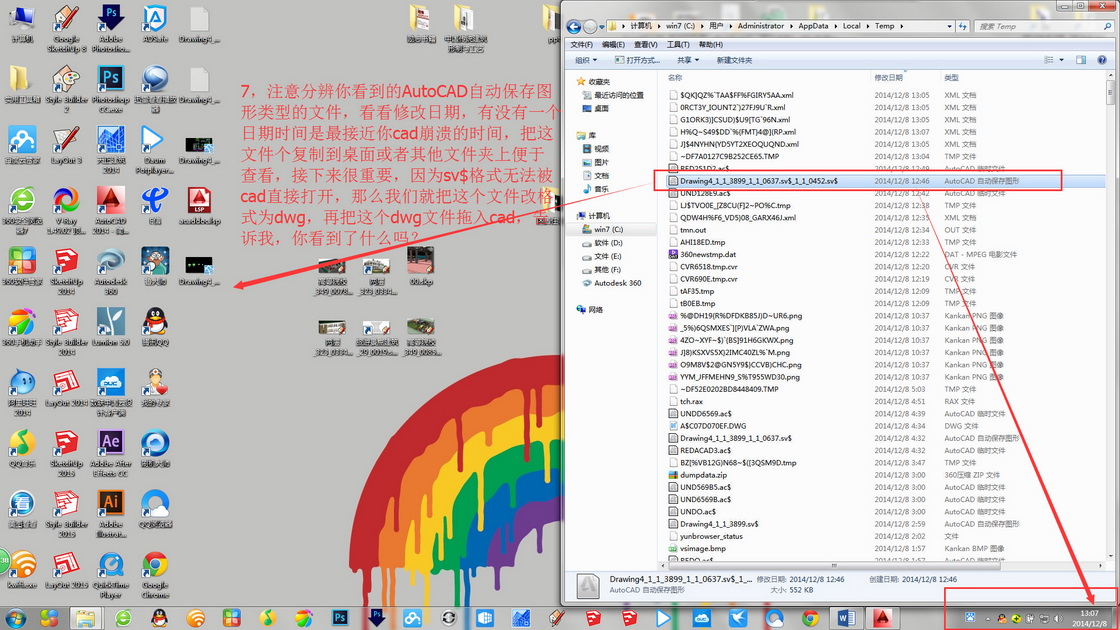Select the AutoCAD 2014 desktop shortcut
This screenshot has height=630, width=1120.
(111, 211)
